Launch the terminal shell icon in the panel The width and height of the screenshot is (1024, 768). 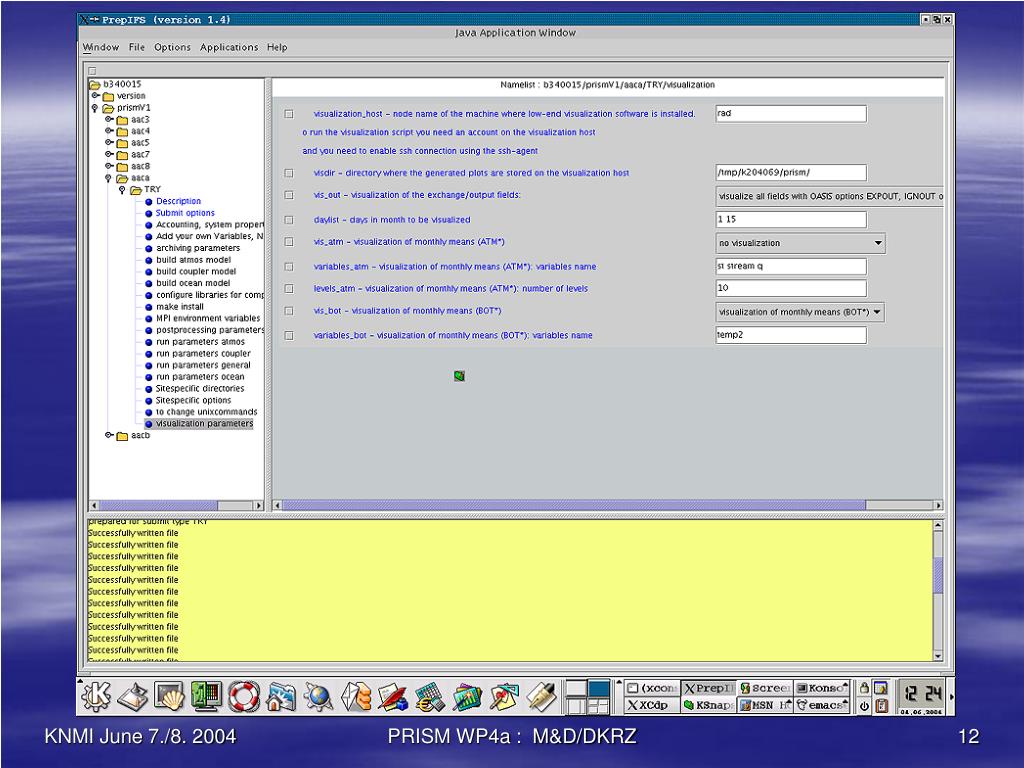point(168,697)
